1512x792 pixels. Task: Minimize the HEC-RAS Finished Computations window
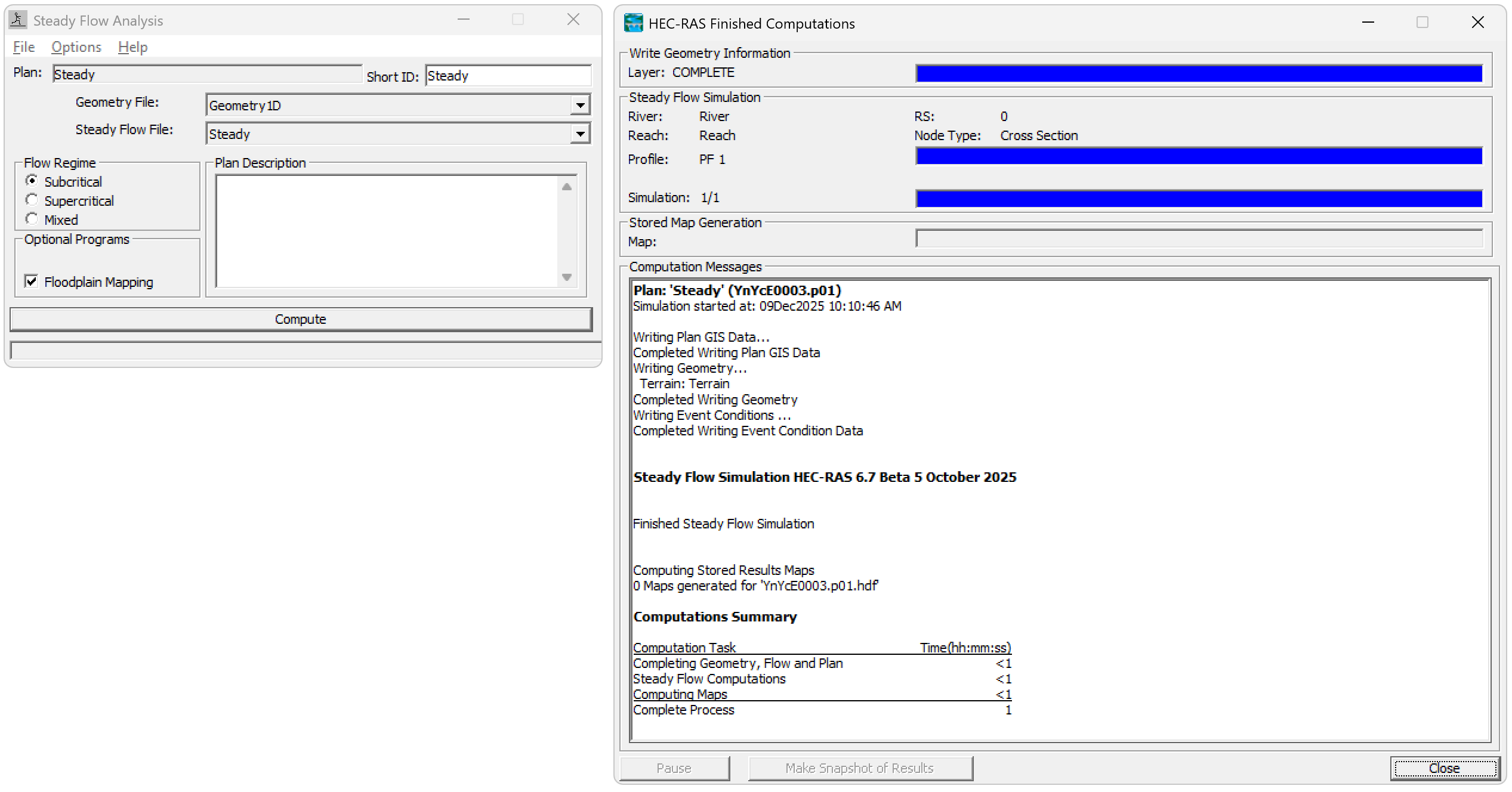click(x=1368, y=23)
